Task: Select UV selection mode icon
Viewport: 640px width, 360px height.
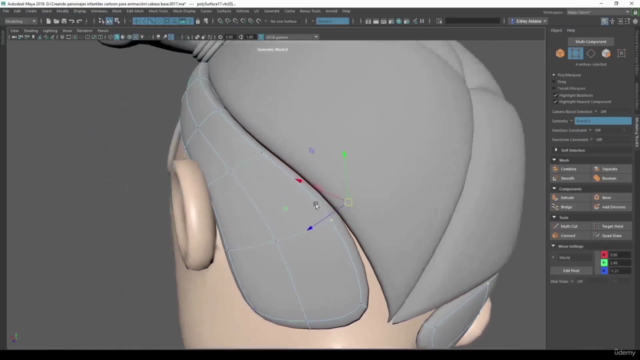Action: coord(621,53)
